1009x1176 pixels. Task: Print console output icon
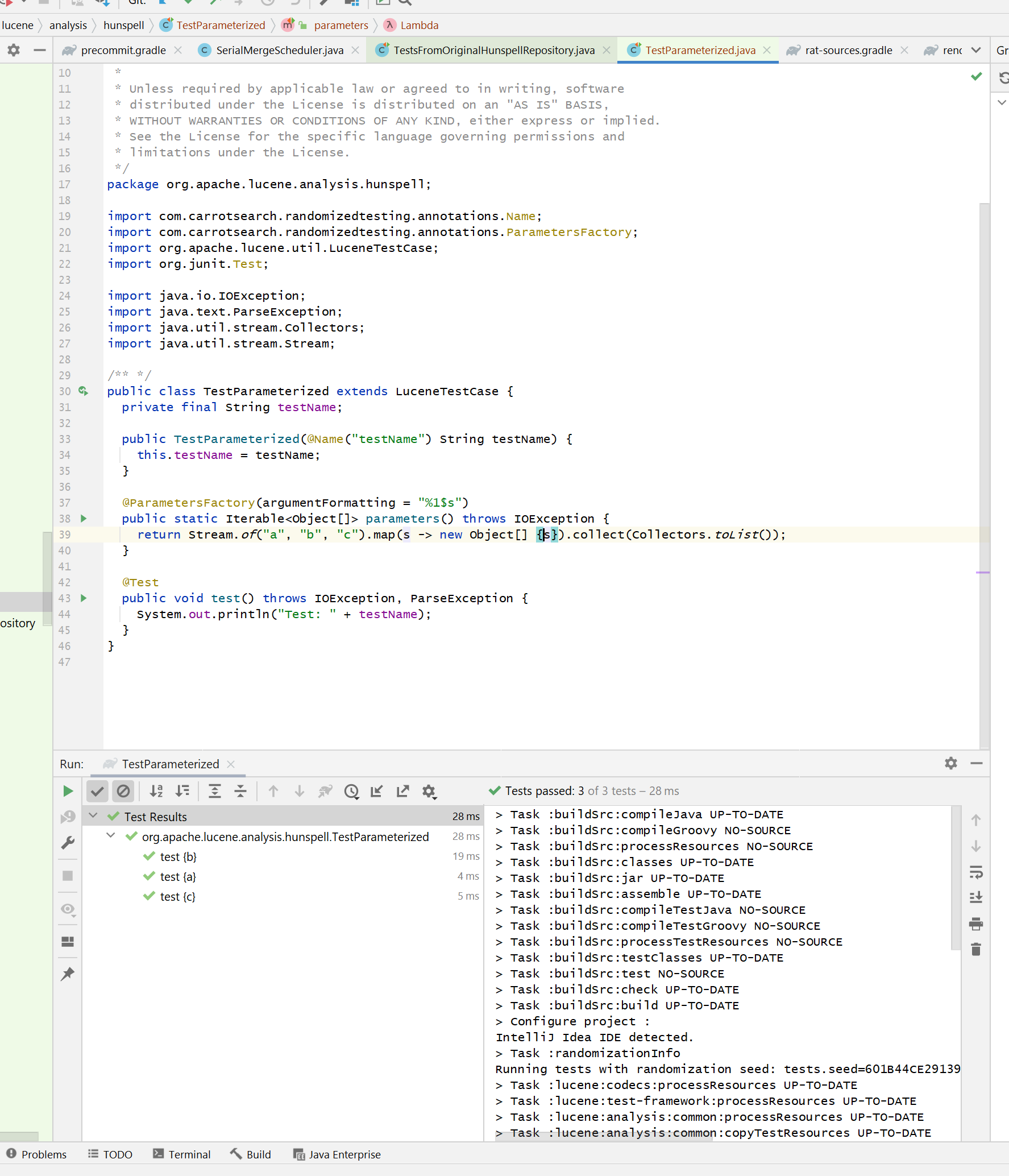(976, 924)
